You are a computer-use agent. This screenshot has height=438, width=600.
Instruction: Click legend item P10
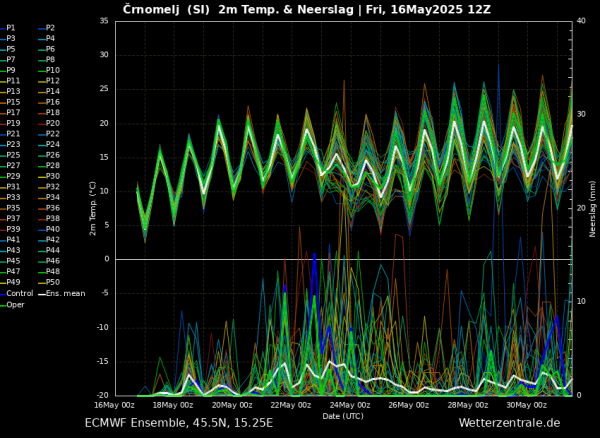[49, 70]
